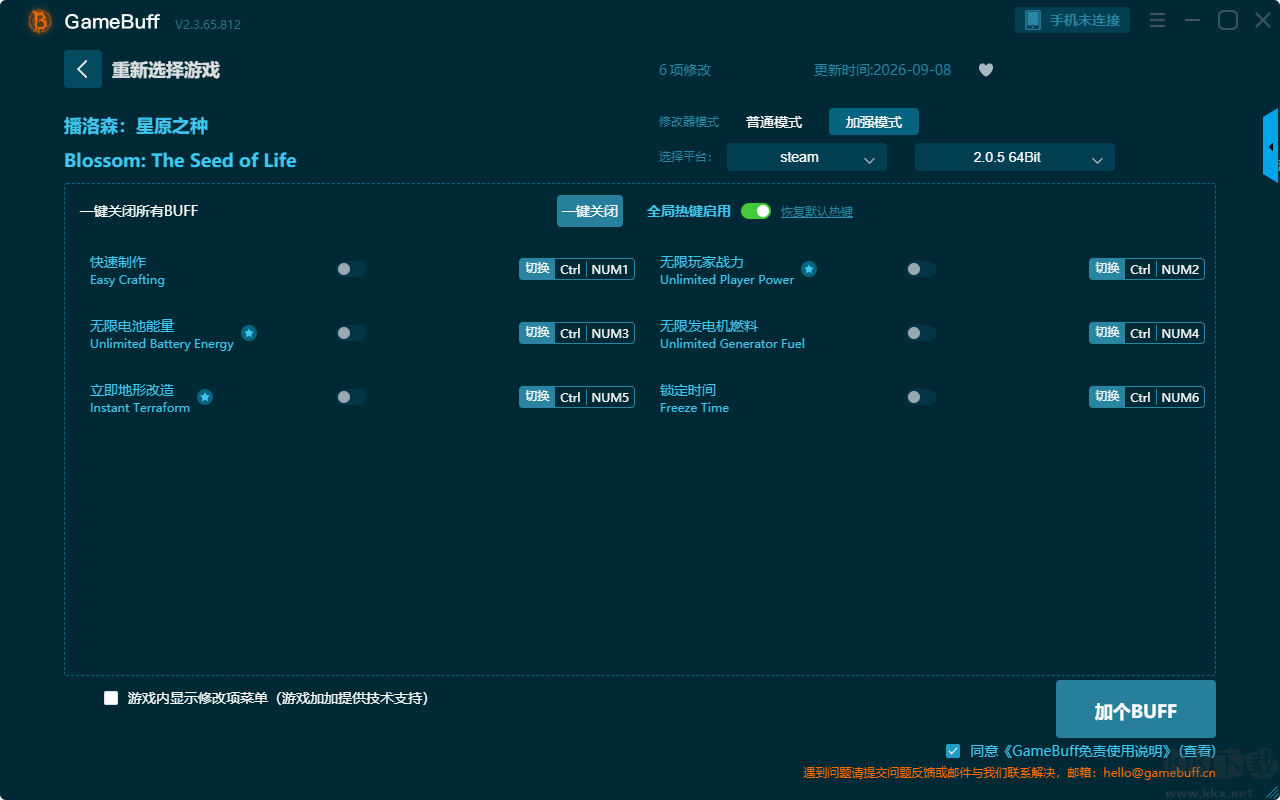The image size is (1280, 800).
Task: Click the phone icon for mobile connection
Action: click(1033, 20)
